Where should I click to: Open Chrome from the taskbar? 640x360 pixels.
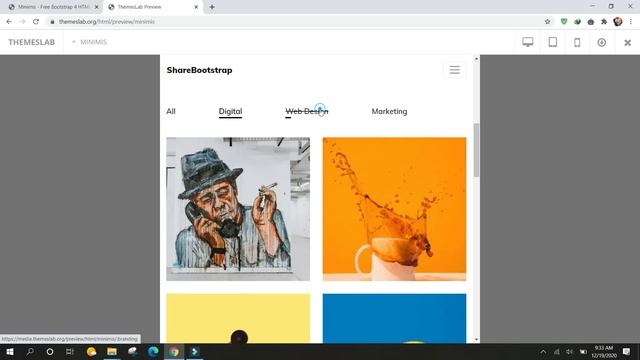174,351
